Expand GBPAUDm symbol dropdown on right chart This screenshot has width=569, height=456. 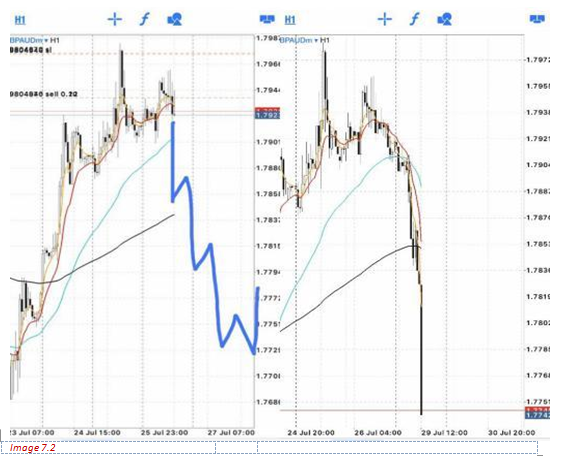pyautogui.click(x=299, y=40)
